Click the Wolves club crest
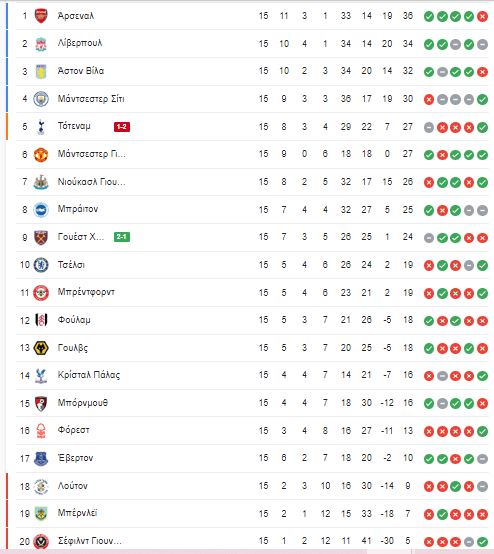The image size is (494, 554). (41, 348)
